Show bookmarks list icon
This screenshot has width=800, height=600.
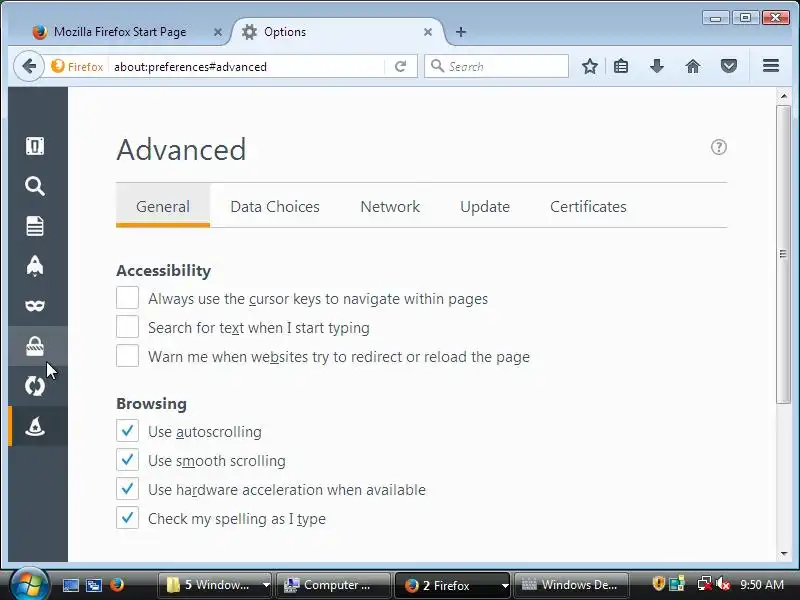point(621,66)
